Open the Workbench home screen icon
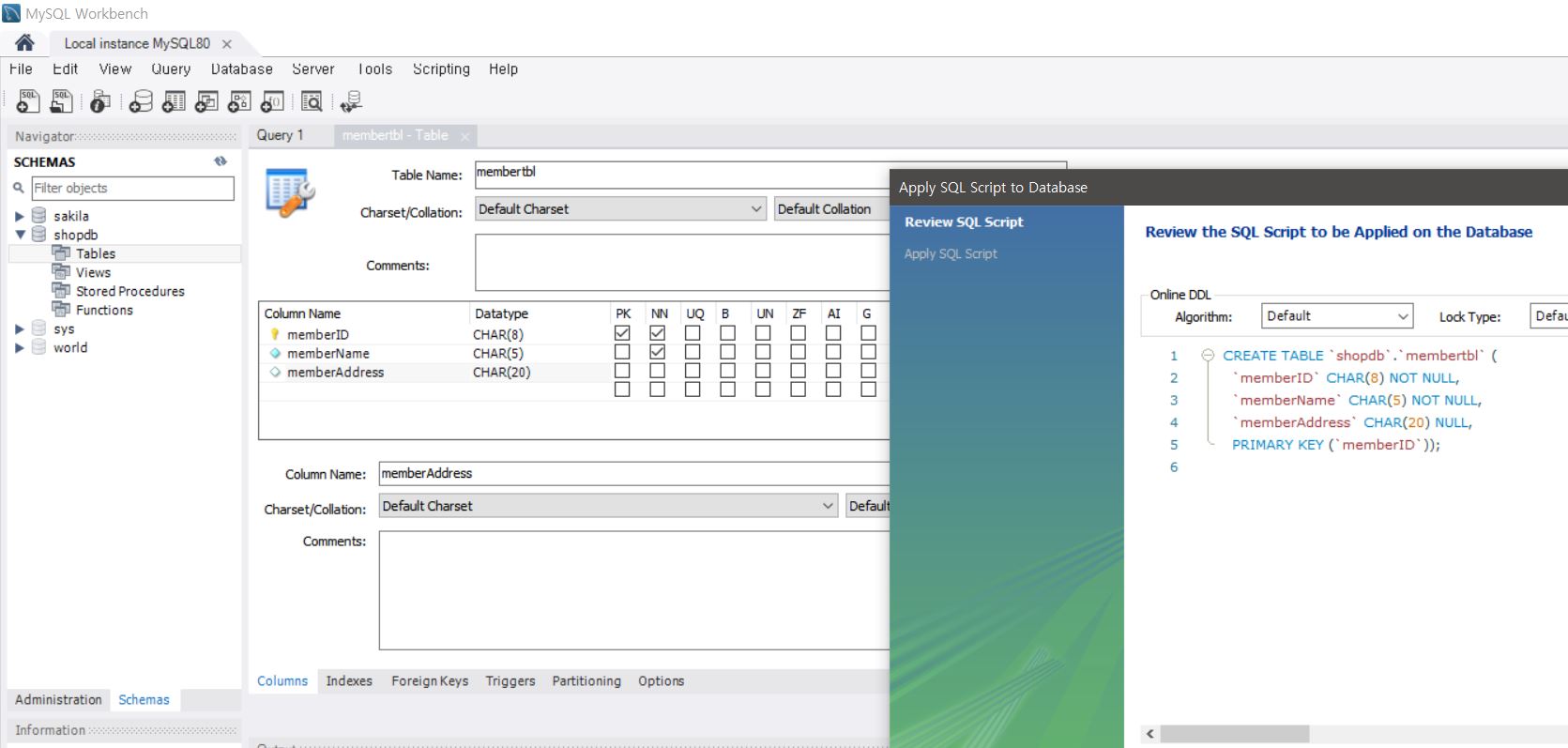 pyautogui.click(x=25, y=42)
